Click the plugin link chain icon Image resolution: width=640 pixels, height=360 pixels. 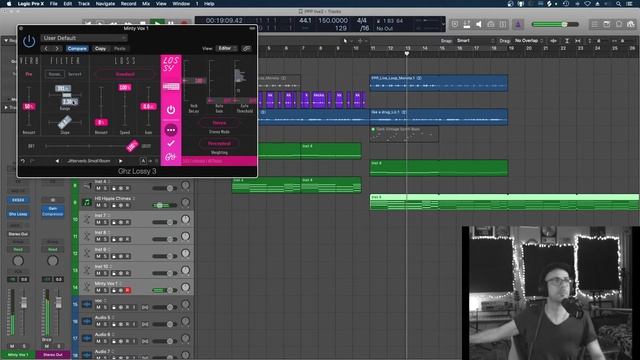(x=247, y=49)
